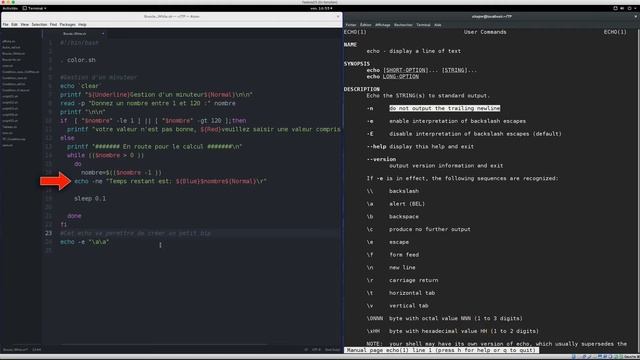Click 'SHORT-OPTION' in the man page synopsis
This screenshot has height=360, width=640.
coord(405,70)
